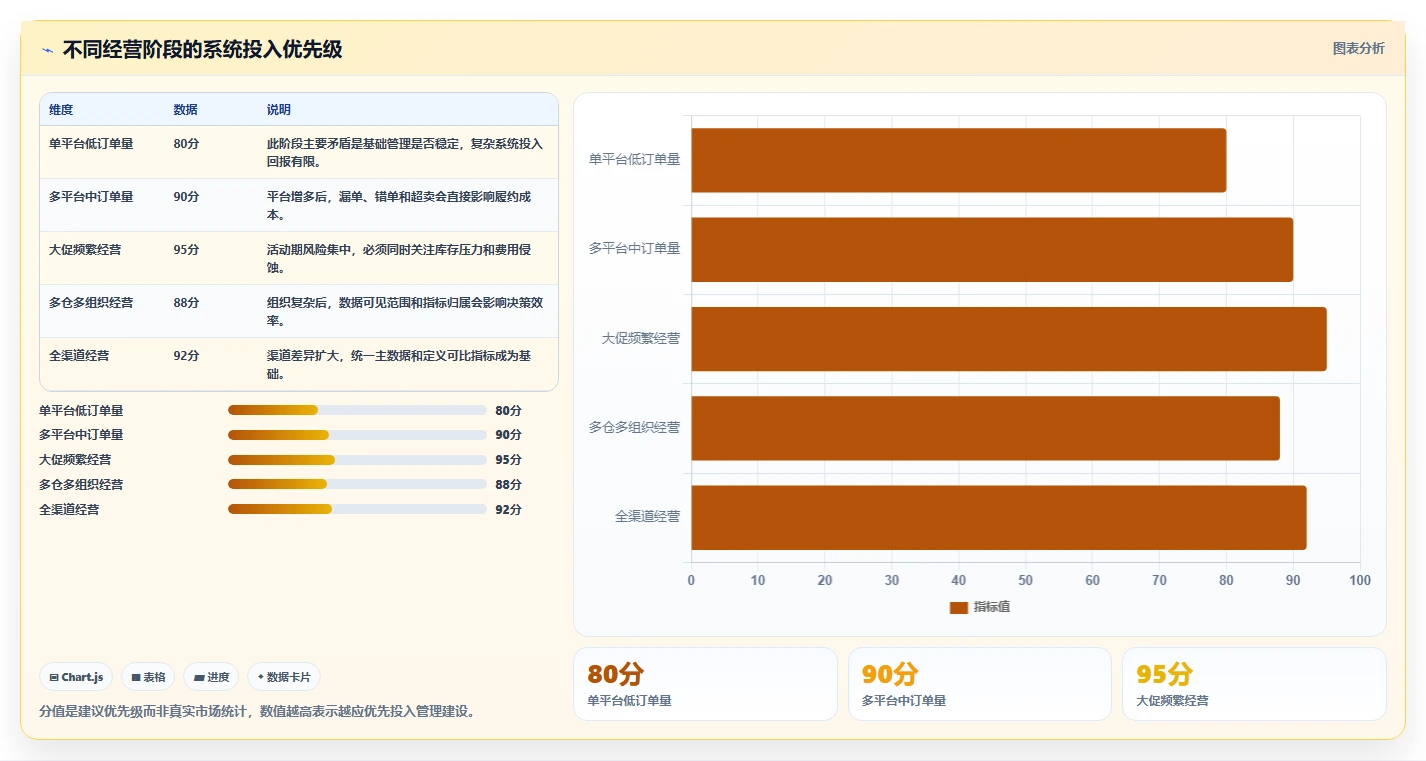1426x761 pixels.
Task: Click the 指标值 legend text
Action: (992, 607)
